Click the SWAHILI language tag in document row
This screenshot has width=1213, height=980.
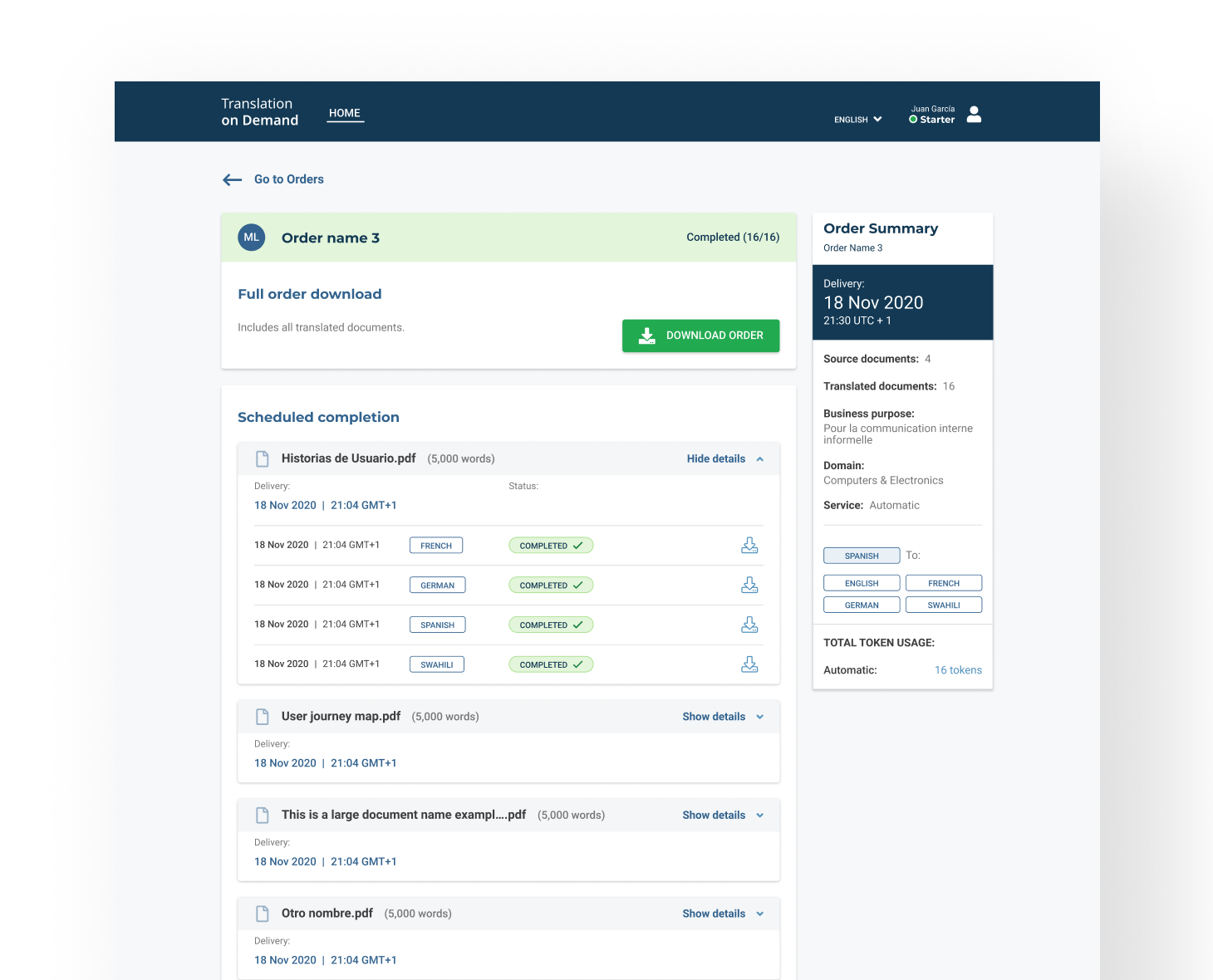(x=437, y=664)
